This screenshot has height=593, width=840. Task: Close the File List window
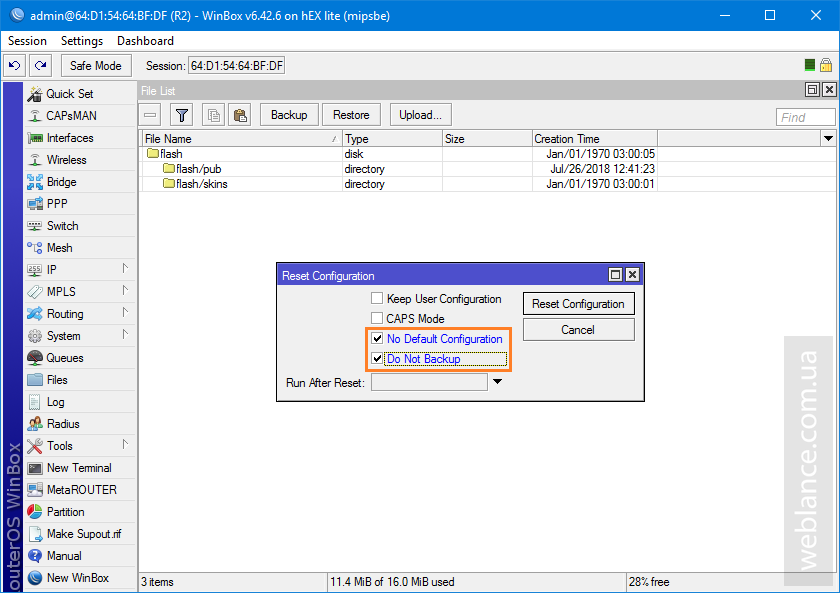point(829,90)
